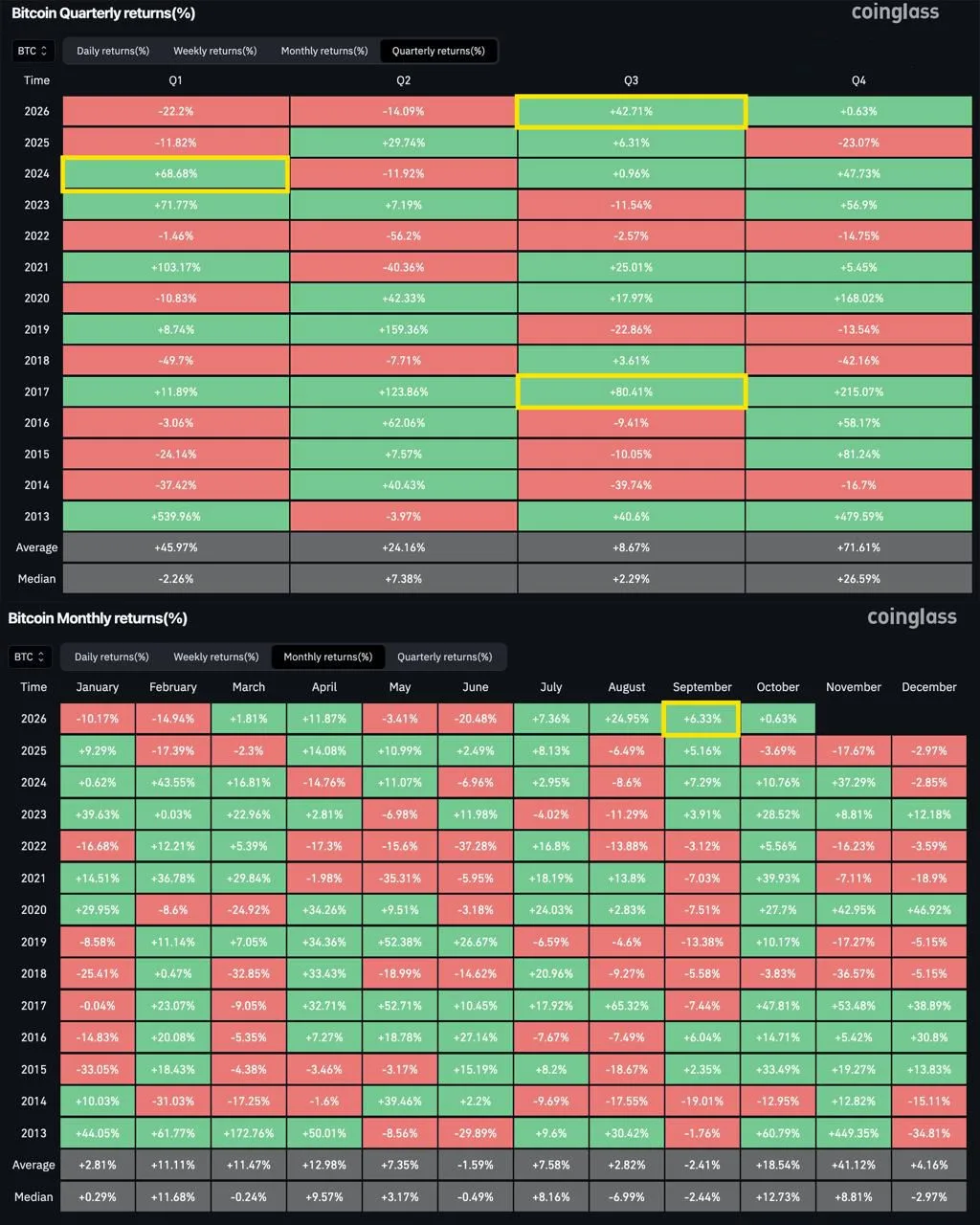Image resolution: width=980 pixels, height=1225 pixels.
Task: Click the Q2 column header
Action: click(x=403, y=80)
